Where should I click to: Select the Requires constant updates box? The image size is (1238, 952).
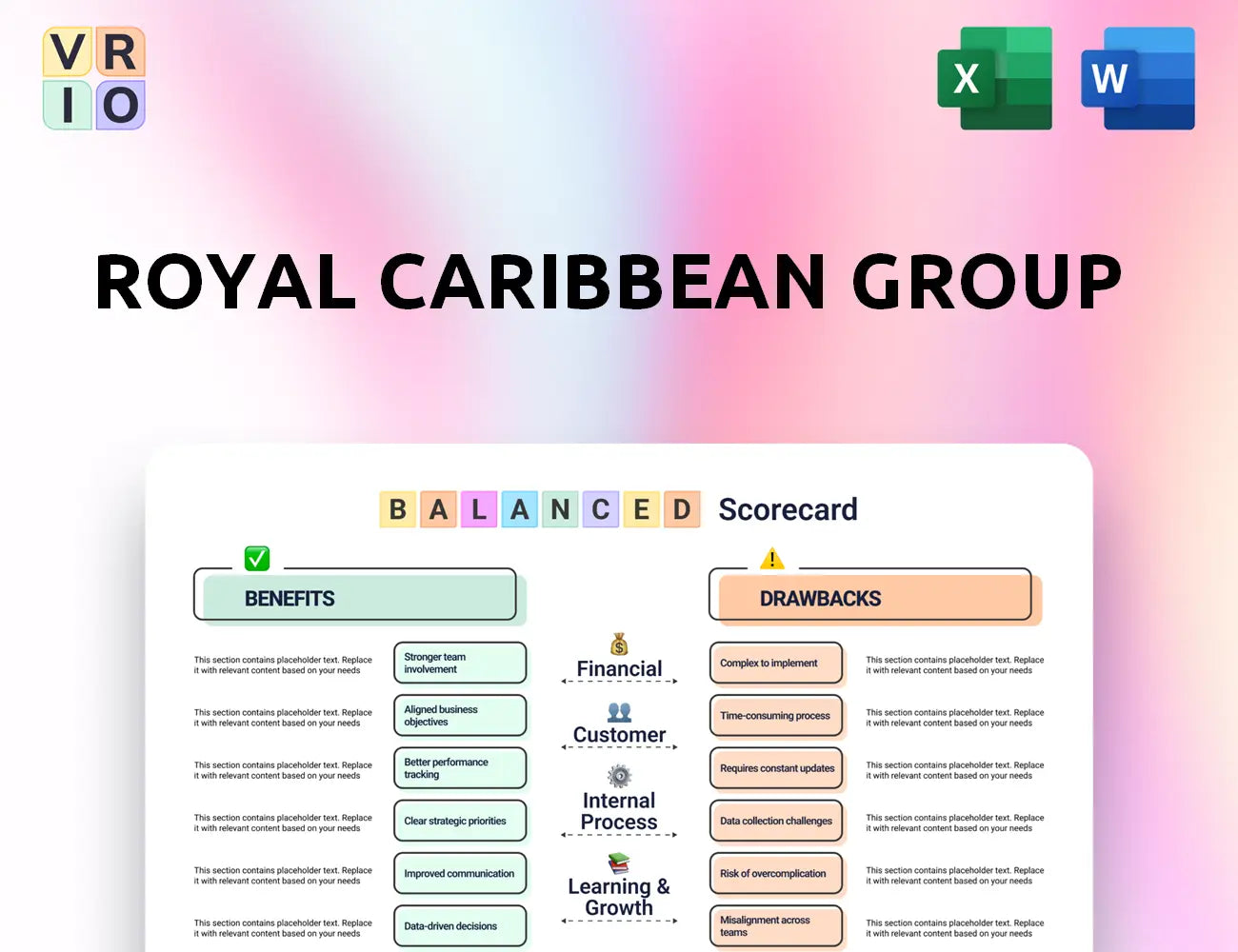tap(776, 768)
